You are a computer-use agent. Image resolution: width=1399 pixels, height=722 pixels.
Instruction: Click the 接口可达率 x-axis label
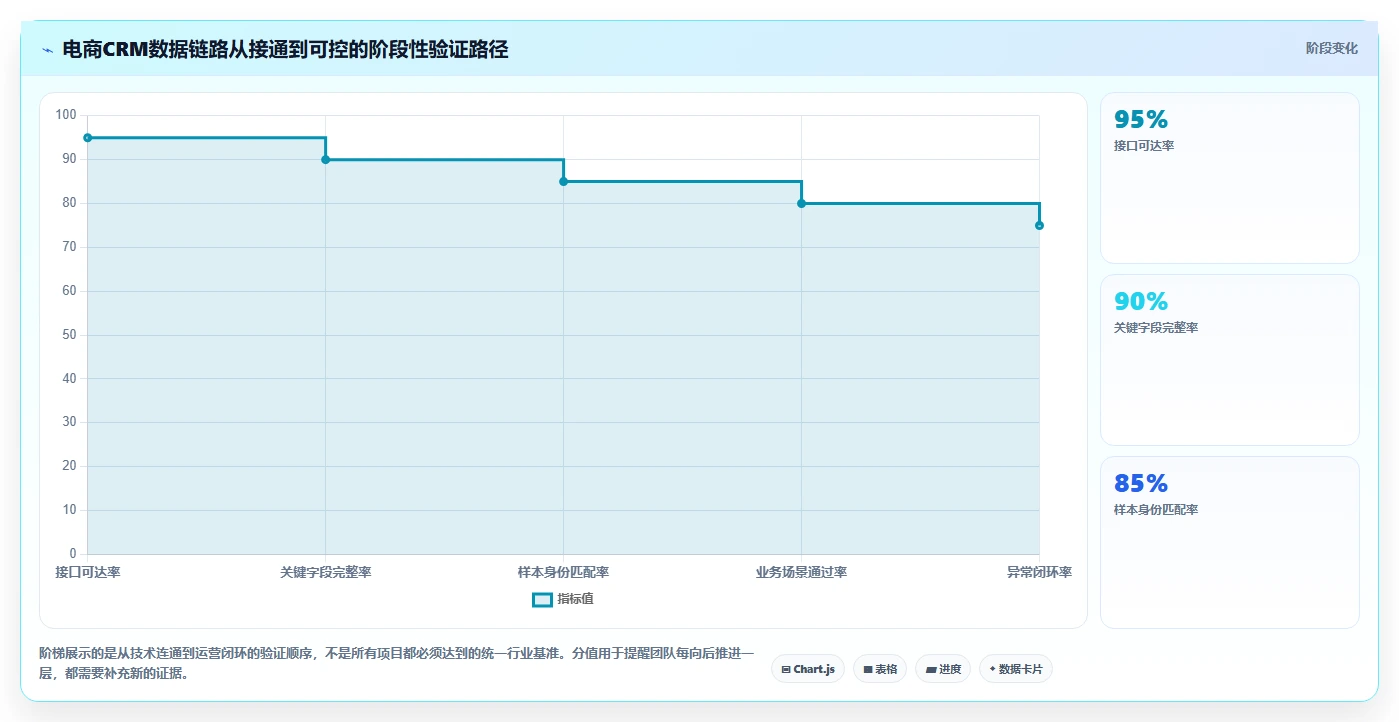(x=88, y=573)
